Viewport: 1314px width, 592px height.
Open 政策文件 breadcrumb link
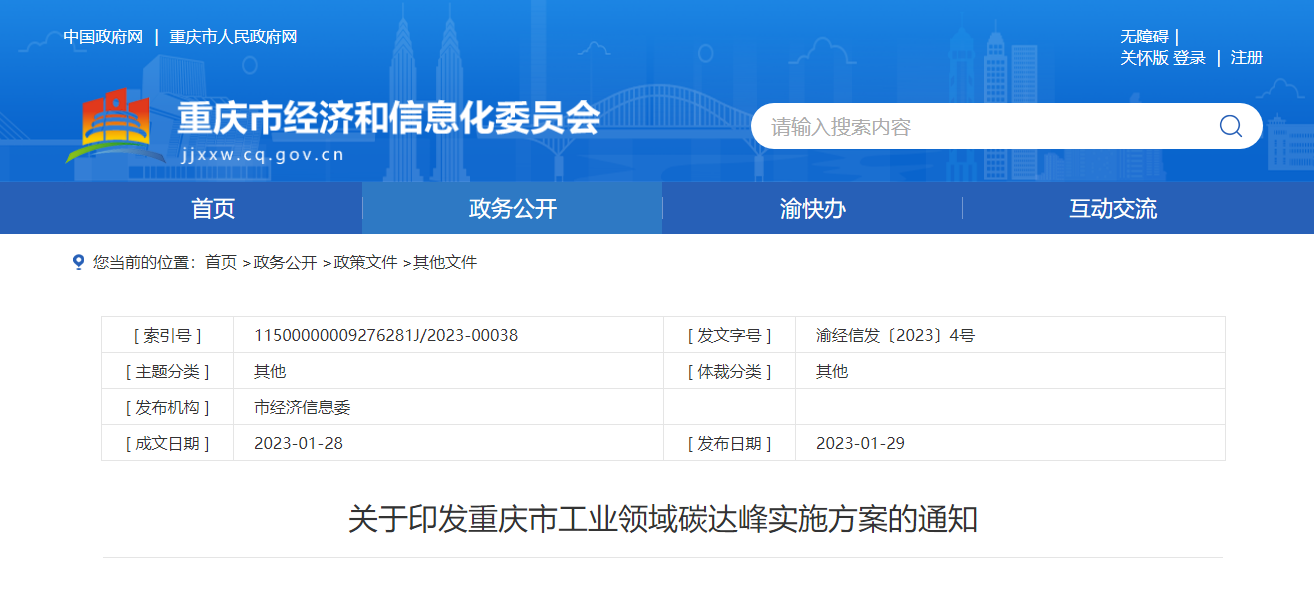pyautogui.click(x=365, y=262)
